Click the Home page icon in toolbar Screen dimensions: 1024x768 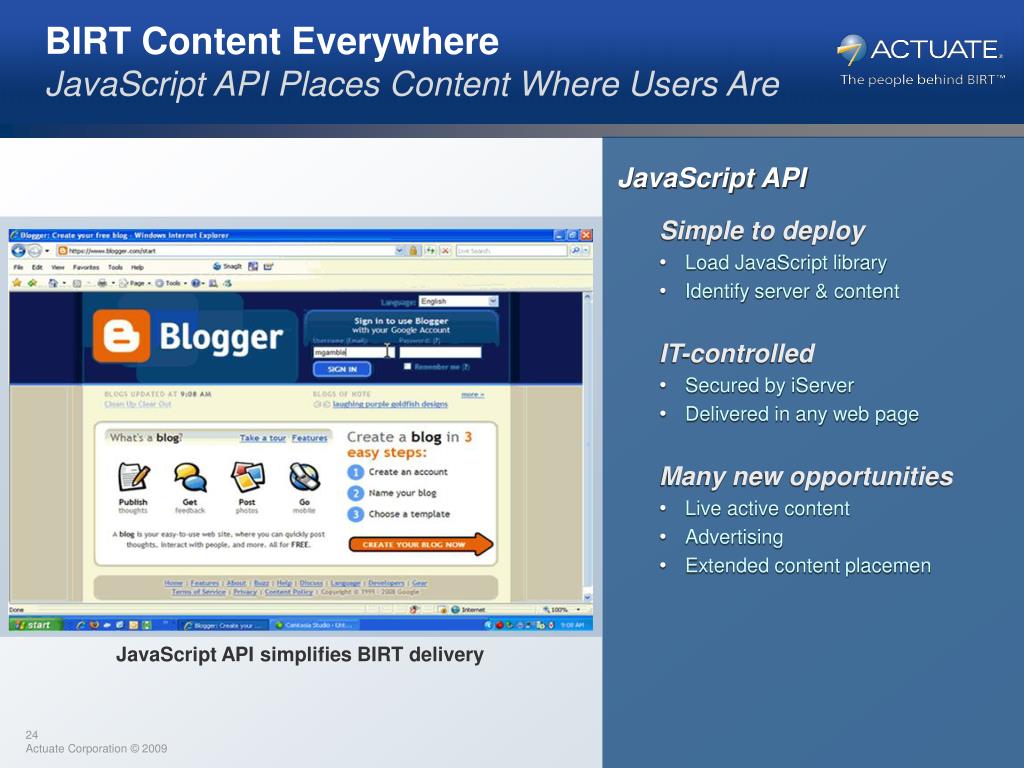pyautogui.click(x=54, y=283)
